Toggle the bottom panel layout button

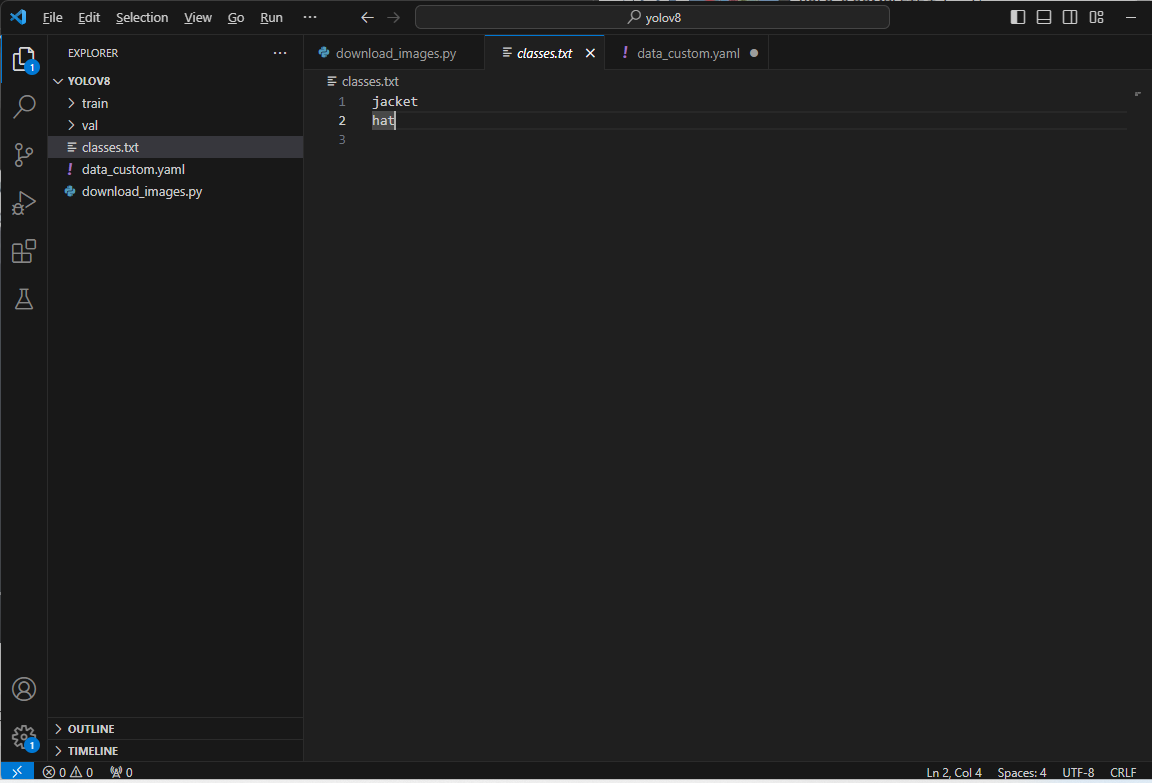1043,17
